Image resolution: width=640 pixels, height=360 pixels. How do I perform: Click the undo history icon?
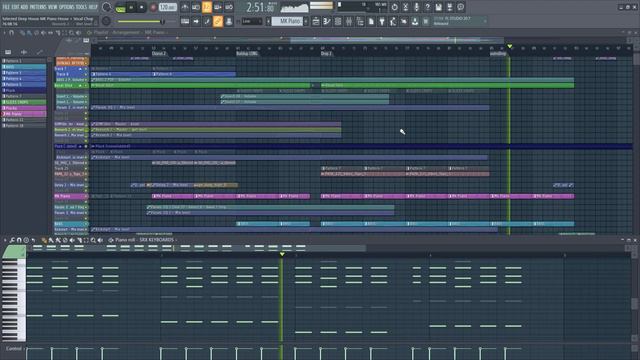394,7
